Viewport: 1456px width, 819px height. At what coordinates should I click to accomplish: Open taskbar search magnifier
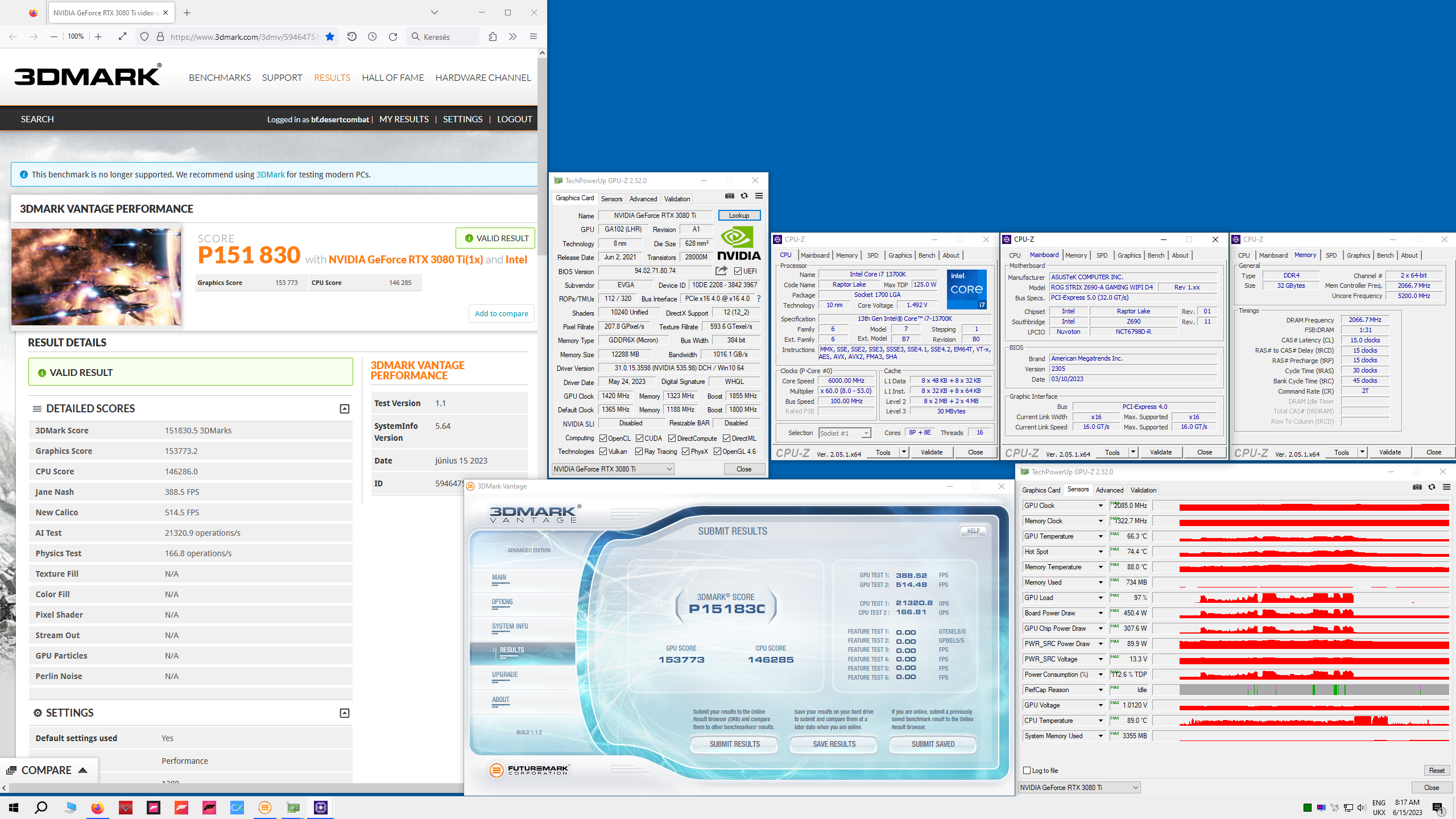click(x=42, y=808)
